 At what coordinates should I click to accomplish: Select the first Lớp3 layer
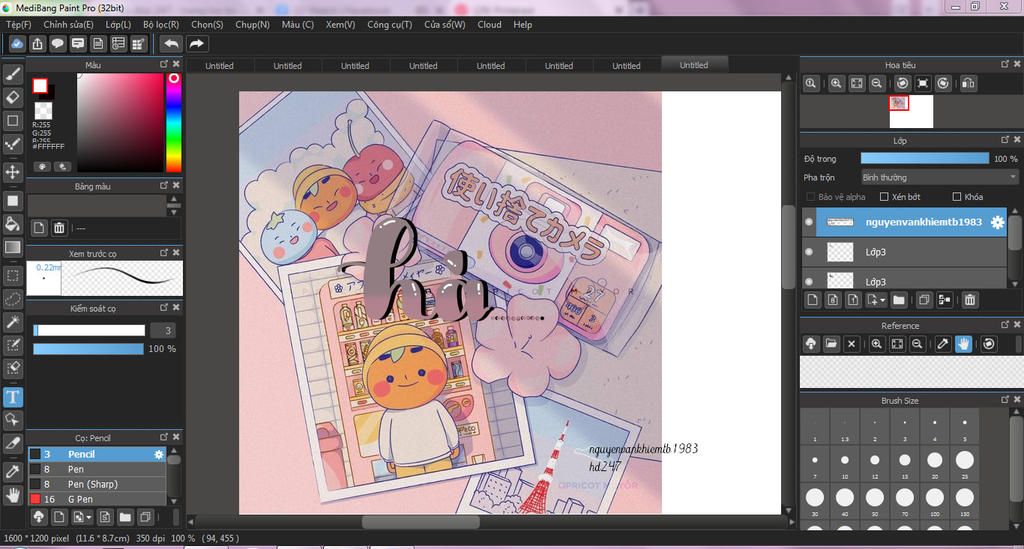[x=904, y=252]
